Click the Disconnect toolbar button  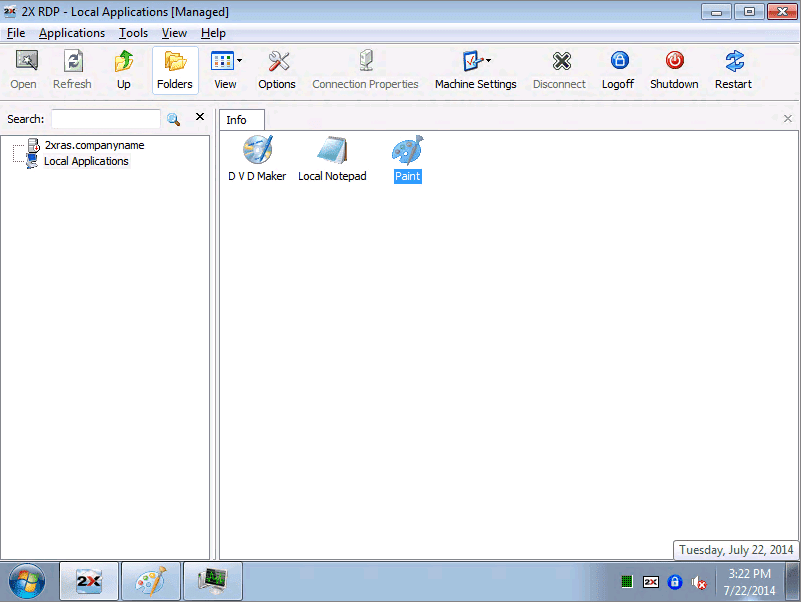[x=559, y=70]
